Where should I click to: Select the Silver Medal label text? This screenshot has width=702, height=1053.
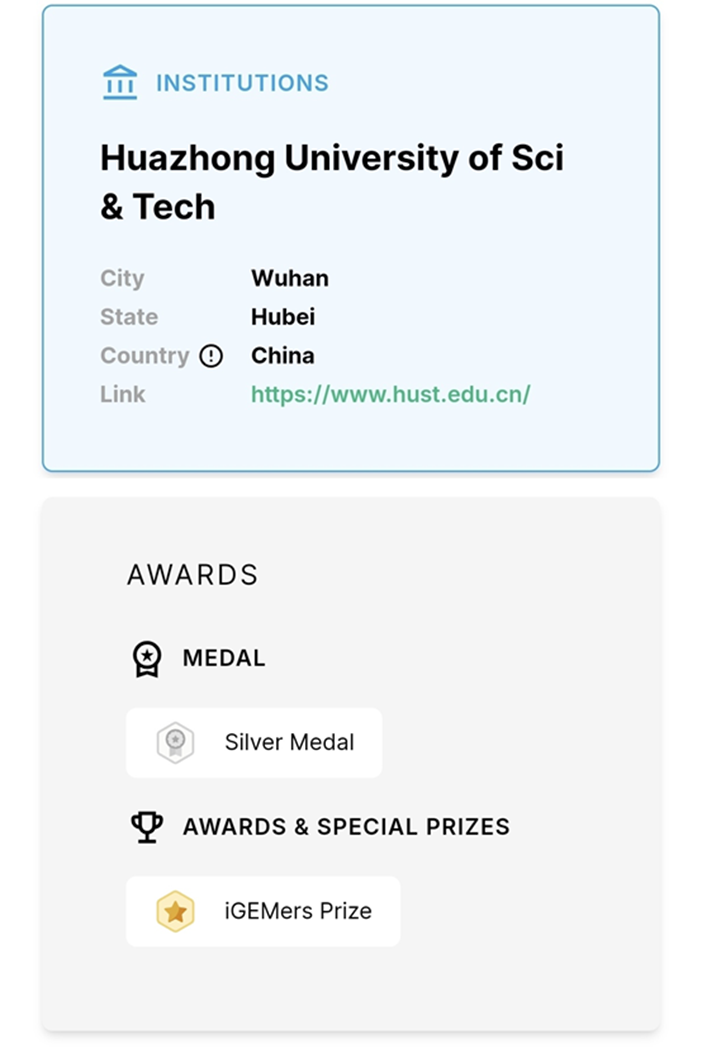(x=289, y=743)
